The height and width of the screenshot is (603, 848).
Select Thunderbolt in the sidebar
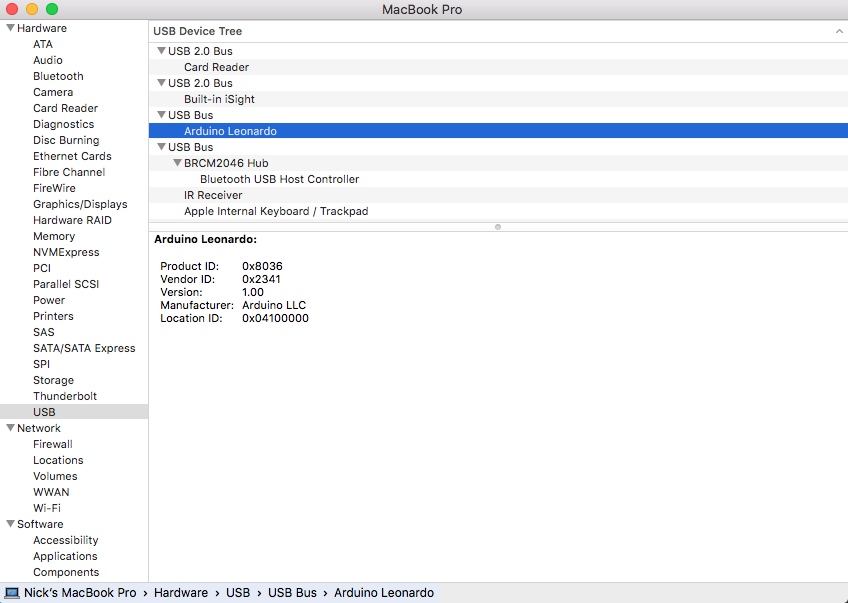[64, 396]
